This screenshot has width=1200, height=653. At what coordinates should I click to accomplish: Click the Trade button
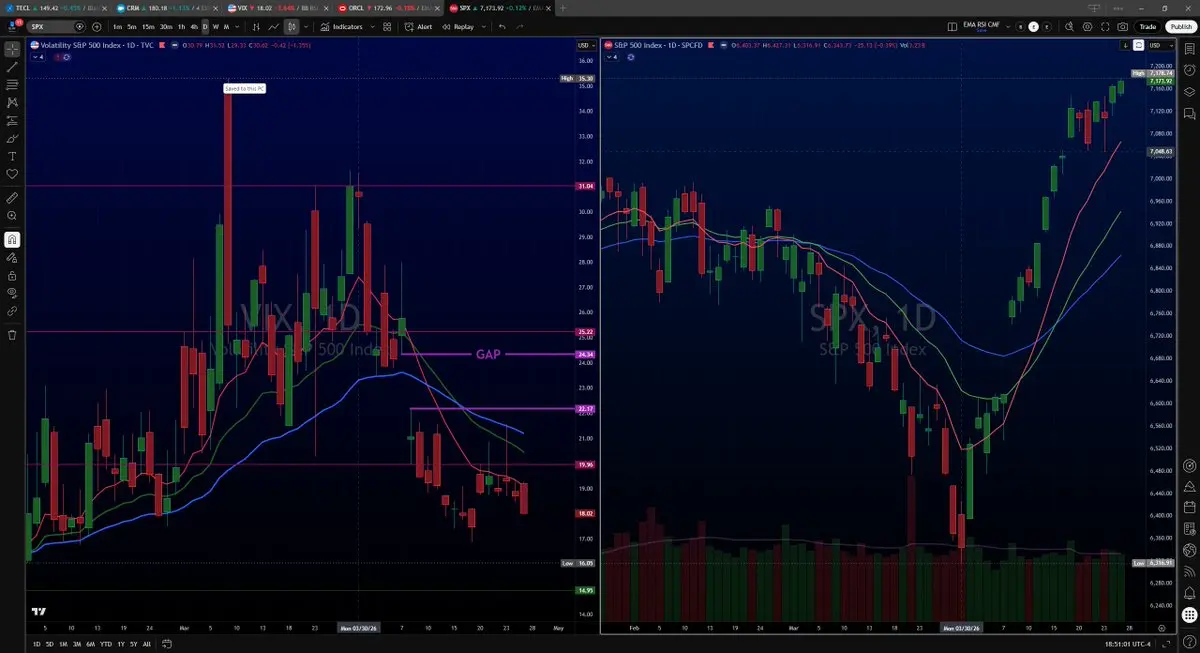[x=1147, y=27]
